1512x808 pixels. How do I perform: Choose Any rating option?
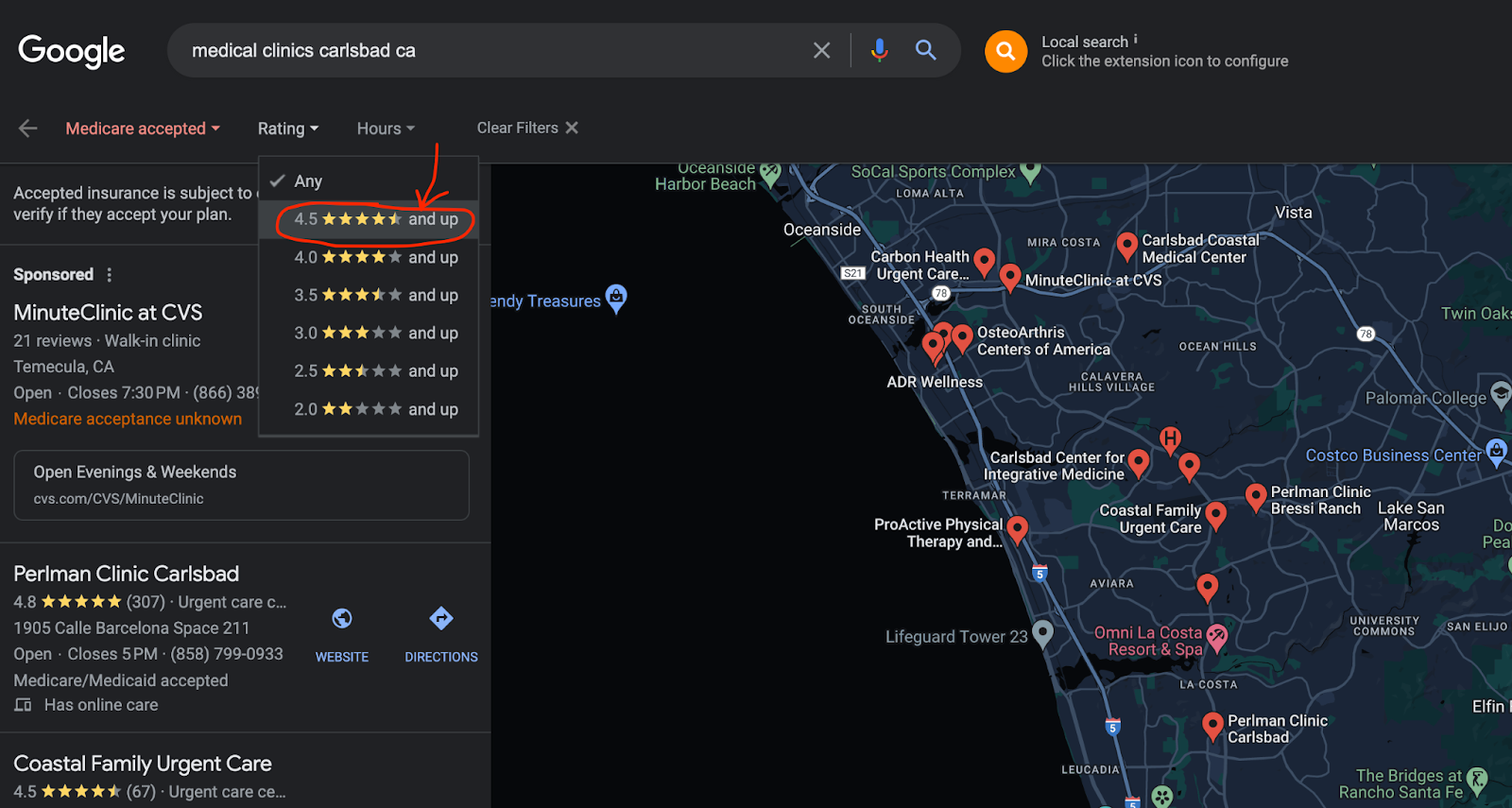point(369,181)
